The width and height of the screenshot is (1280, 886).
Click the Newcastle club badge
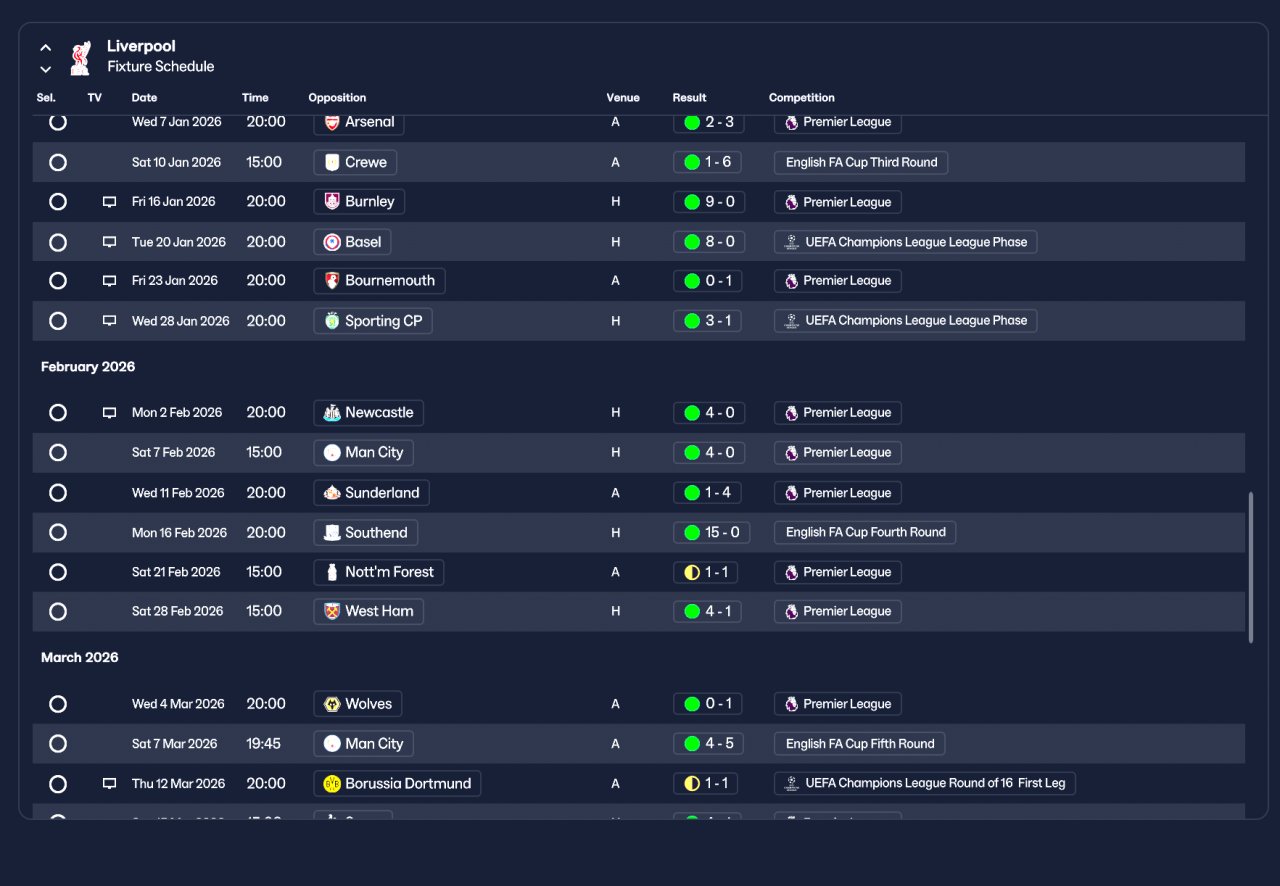(332, 413)
